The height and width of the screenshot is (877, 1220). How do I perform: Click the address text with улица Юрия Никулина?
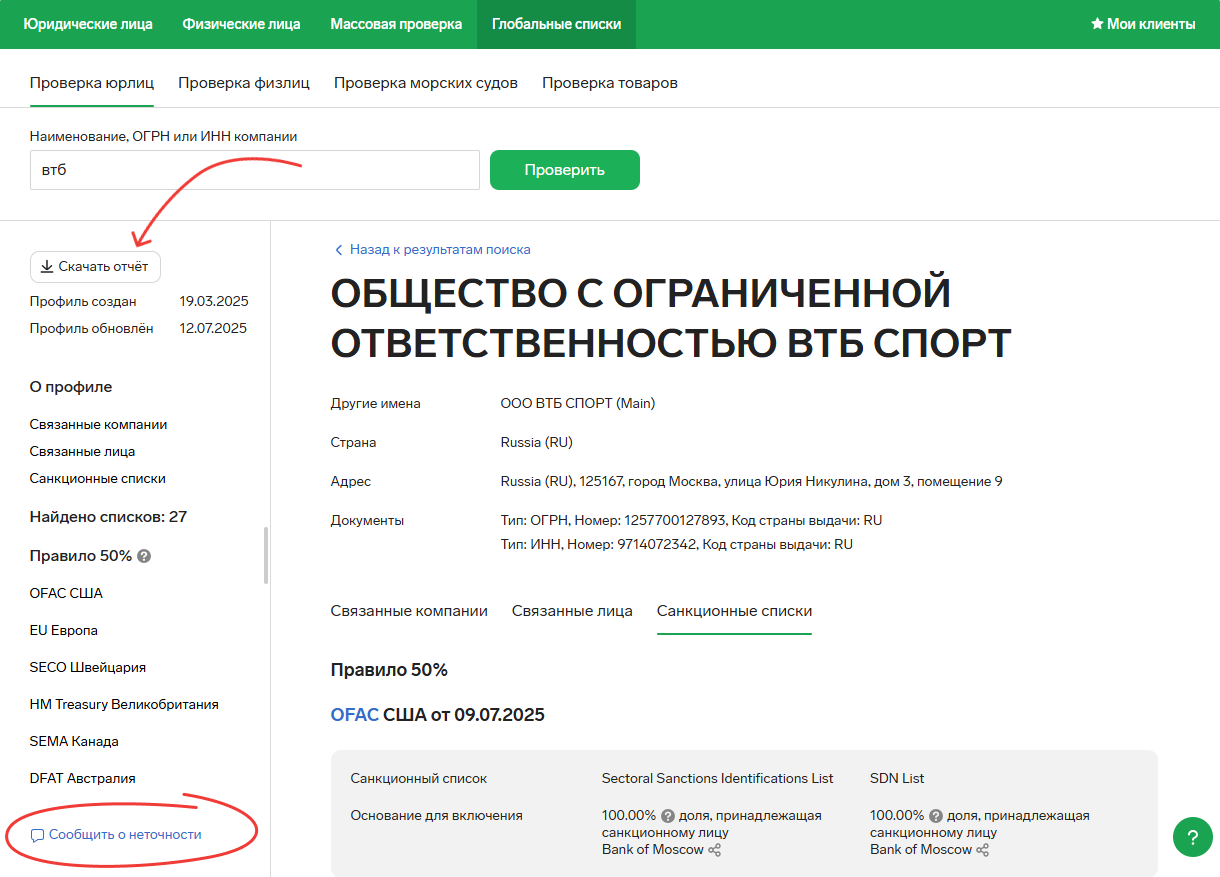tap(752, 482)
